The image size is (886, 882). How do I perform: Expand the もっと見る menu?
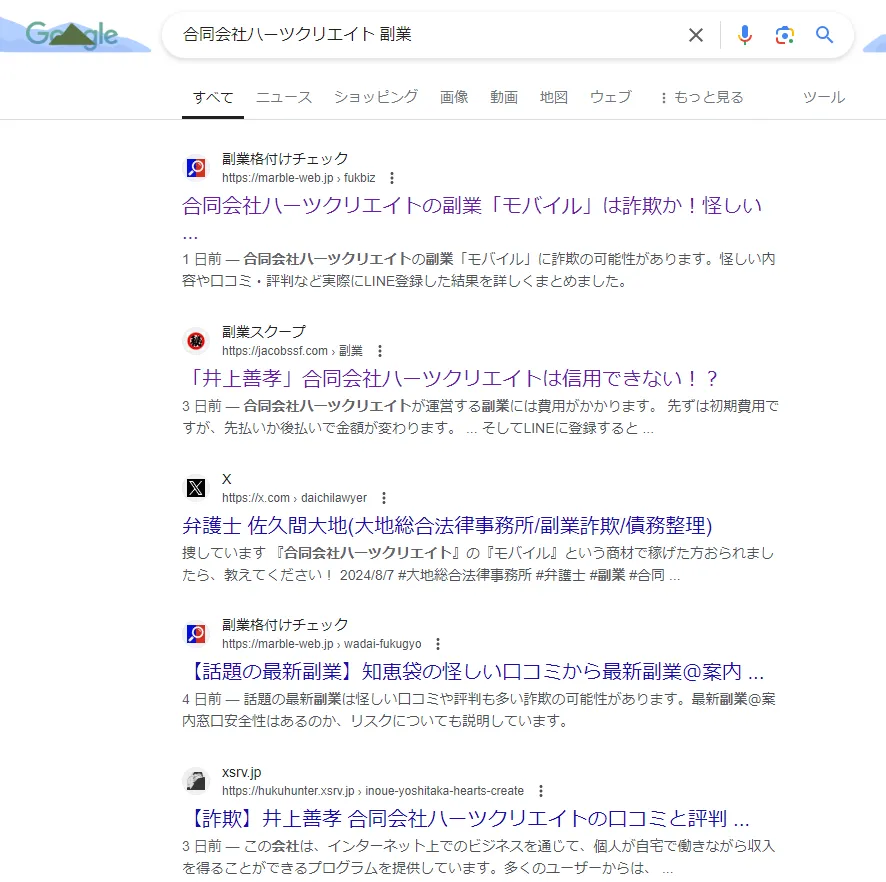pos(700,97)
